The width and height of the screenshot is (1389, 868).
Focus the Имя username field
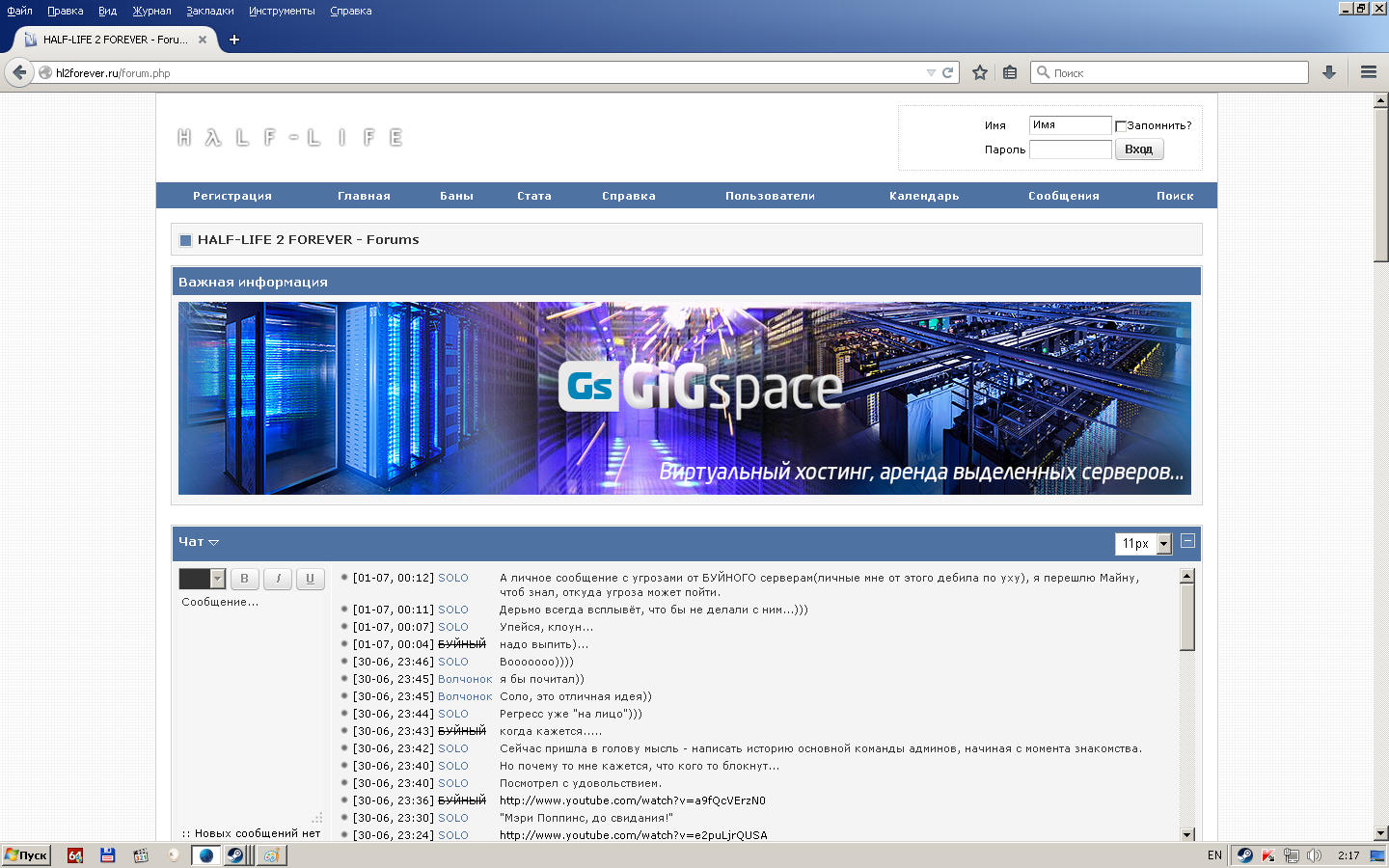tap(1071, 125)
